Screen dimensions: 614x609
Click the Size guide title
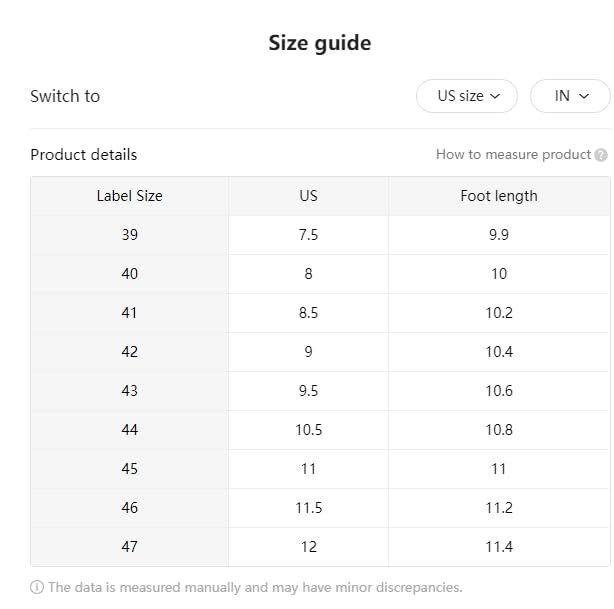[319, 43]
